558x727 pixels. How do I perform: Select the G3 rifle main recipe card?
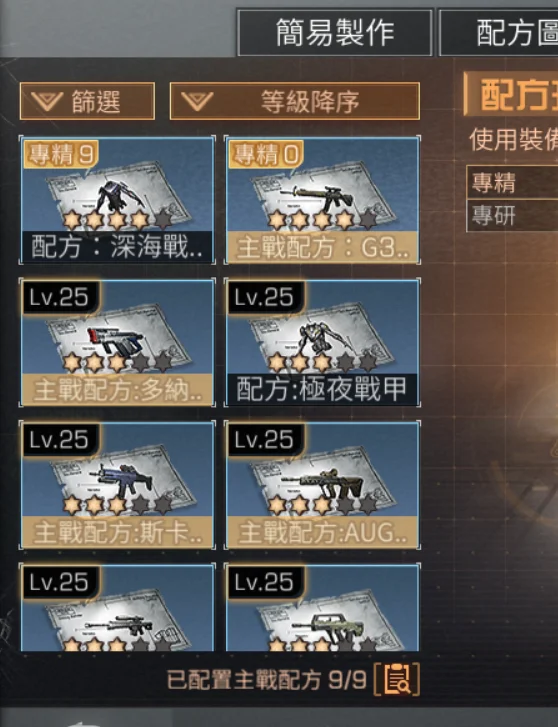322,200
